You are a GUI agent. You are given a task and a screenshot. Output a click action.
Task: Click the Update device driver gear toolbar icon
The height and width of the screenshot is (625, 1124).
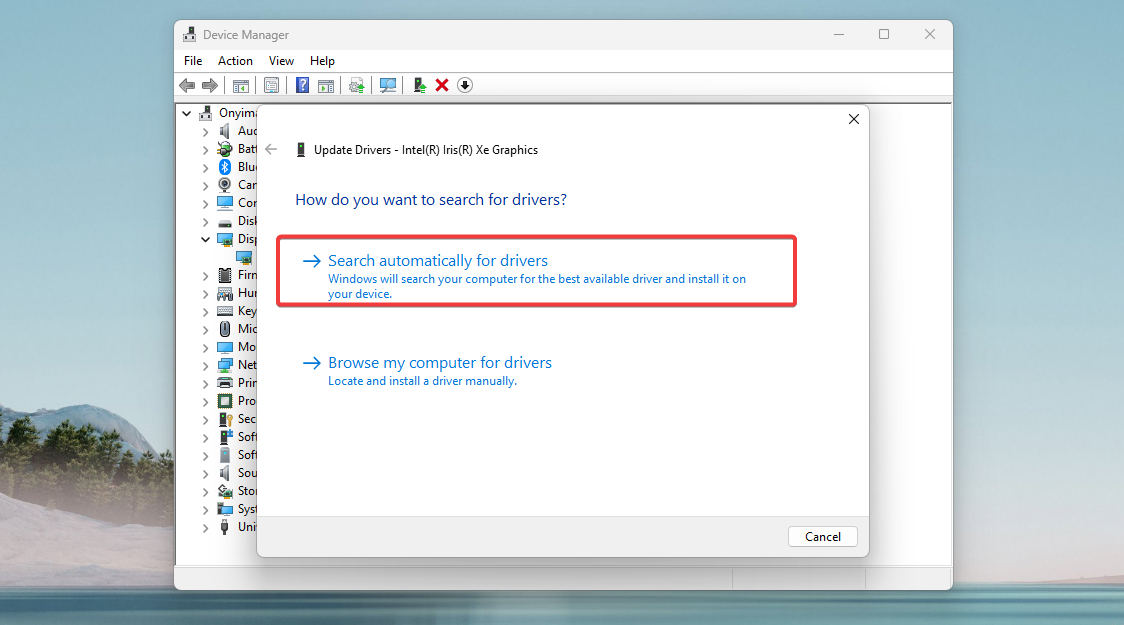[x=356, y=85]
